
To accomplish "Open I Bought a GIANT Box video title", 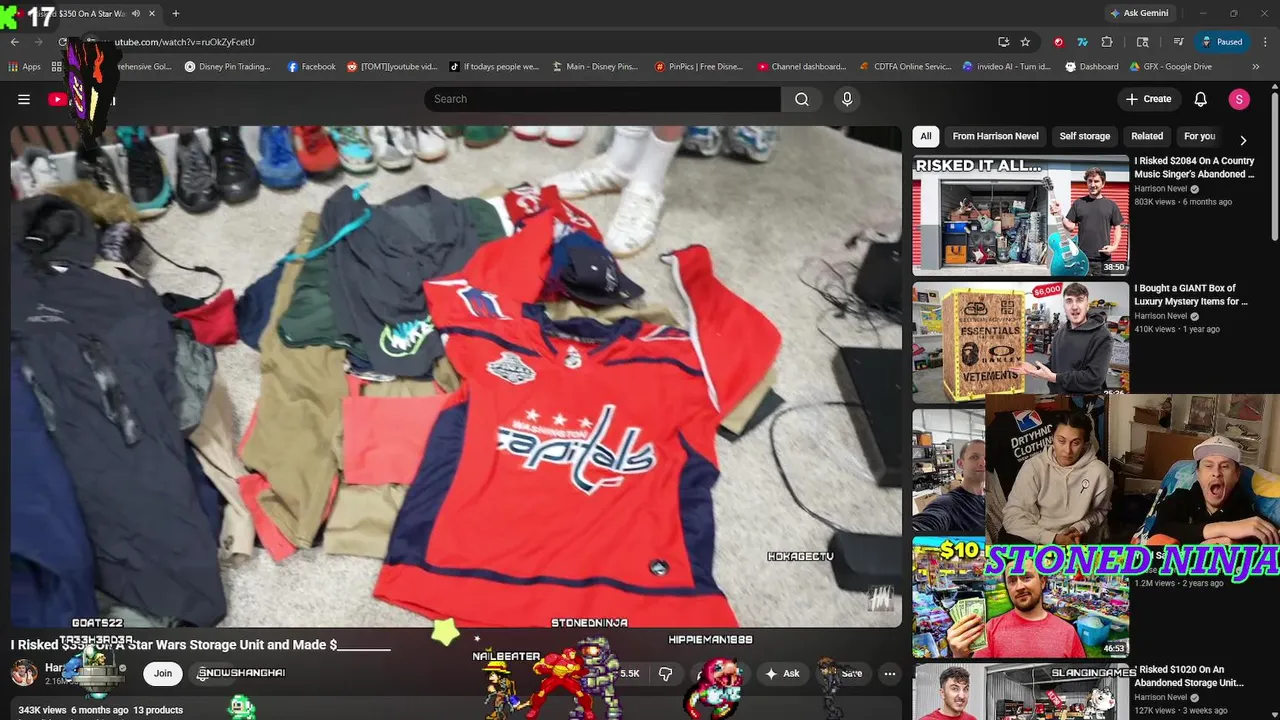I will [1191, 294].
